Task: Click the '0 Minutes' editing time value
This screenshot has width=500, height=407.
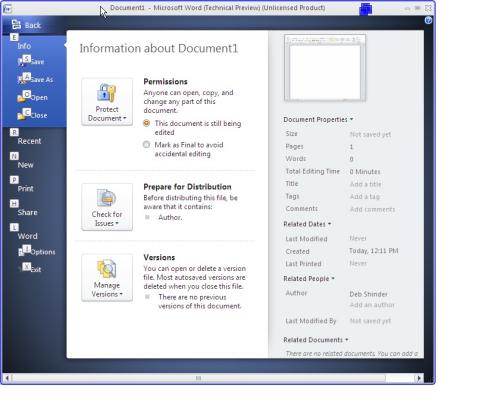Action: tap(365, 172)
